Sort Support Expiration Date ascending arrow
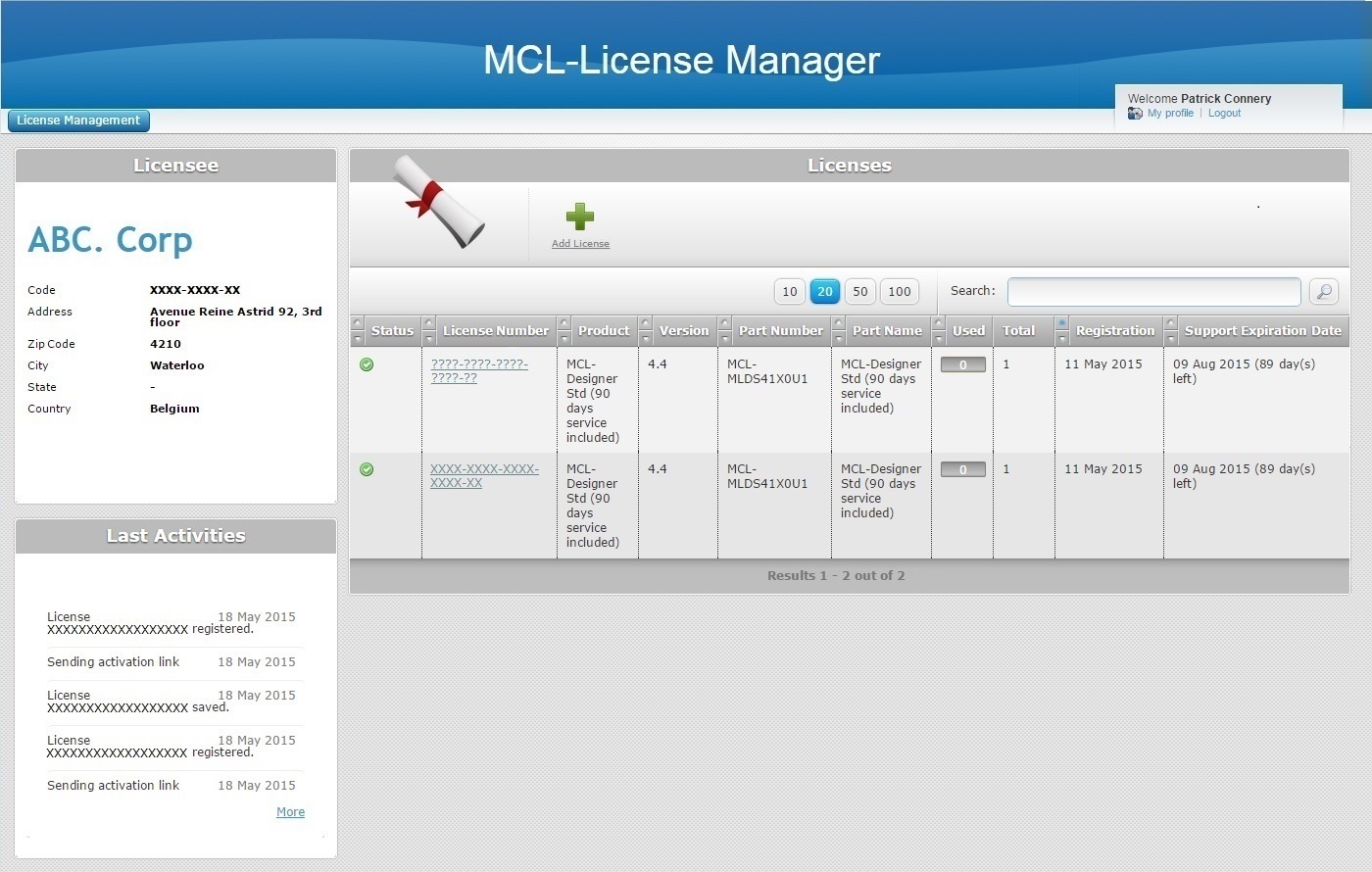The image size is (1372, 872). point(1170,323)
